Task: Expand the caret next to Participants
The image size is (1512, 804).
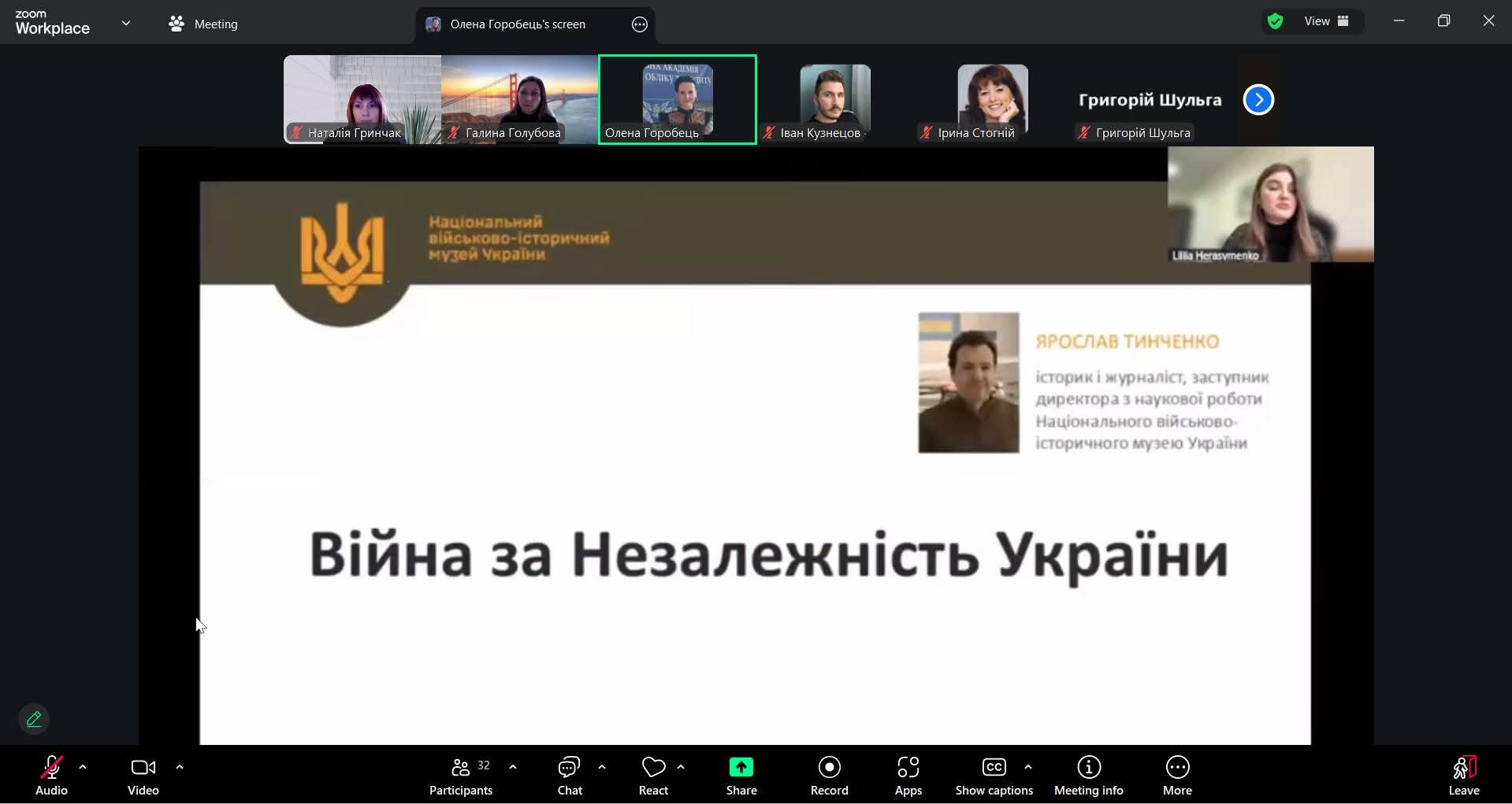Action: (513, 767)
